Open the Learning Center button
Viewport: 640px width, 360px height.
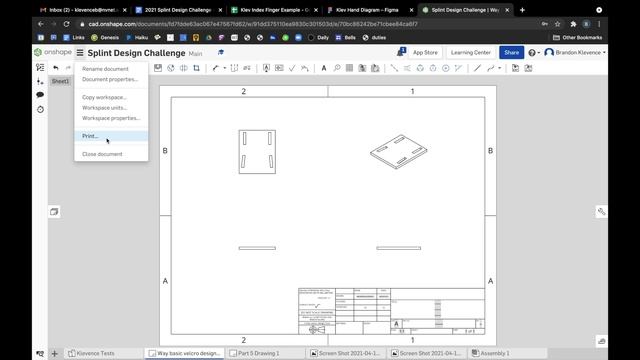pos(471,53)
